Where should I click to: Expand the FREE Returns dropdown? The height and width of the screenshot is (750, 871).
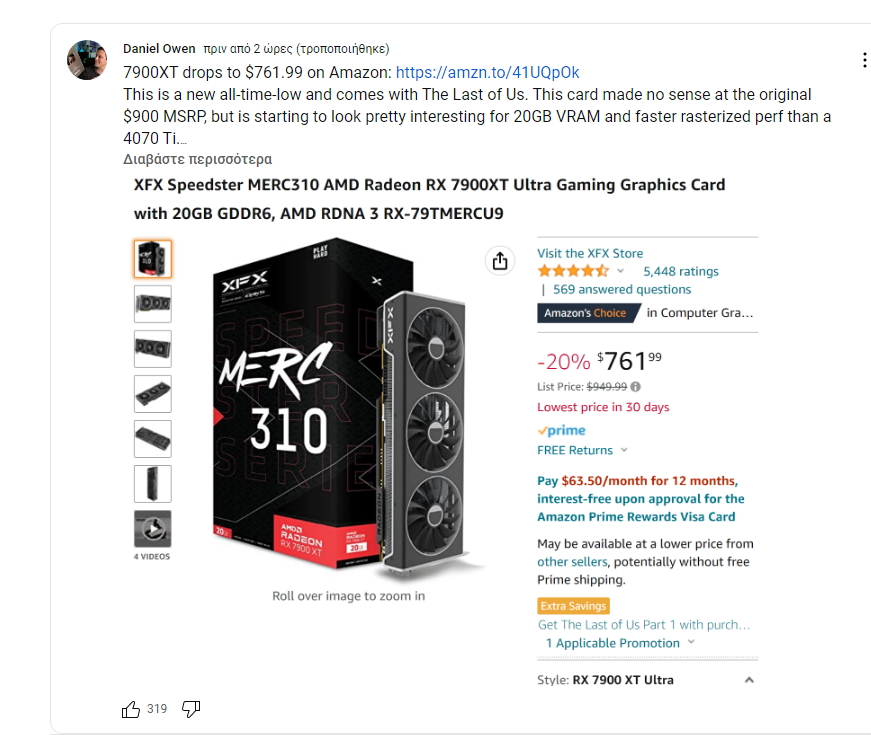(x=624, y=450)
